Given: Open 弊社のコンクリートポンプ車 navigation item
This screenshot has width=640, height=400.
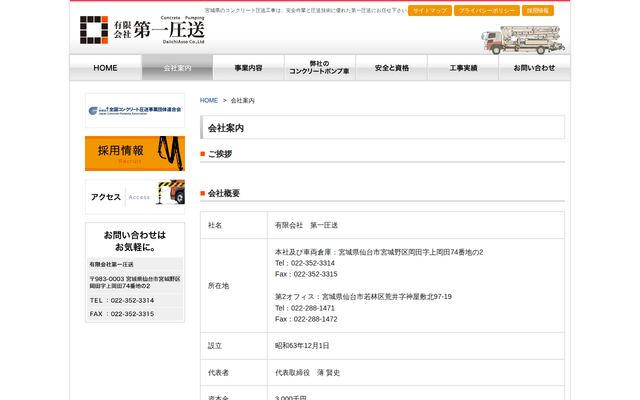Looking at the screenshot, I should tap(320, 68).
